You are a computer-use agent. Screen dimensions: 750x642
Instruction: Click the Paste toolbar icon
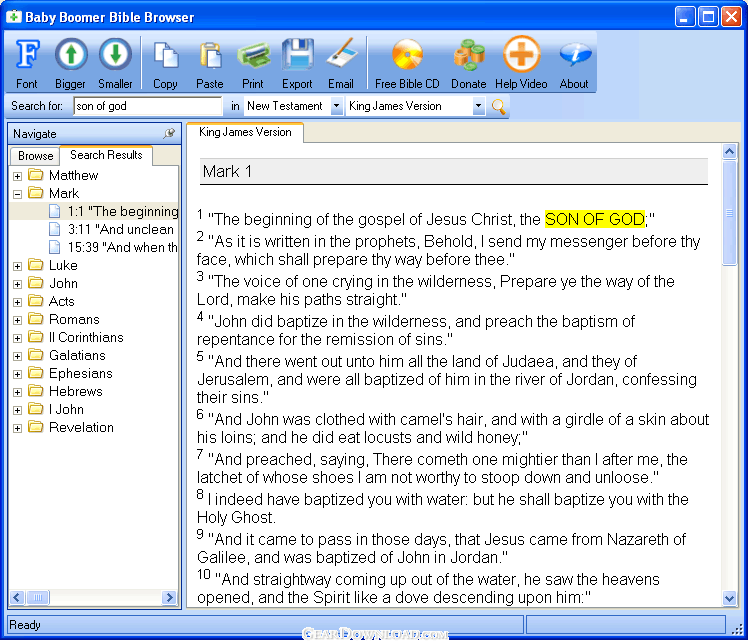(x=210, y=63)
